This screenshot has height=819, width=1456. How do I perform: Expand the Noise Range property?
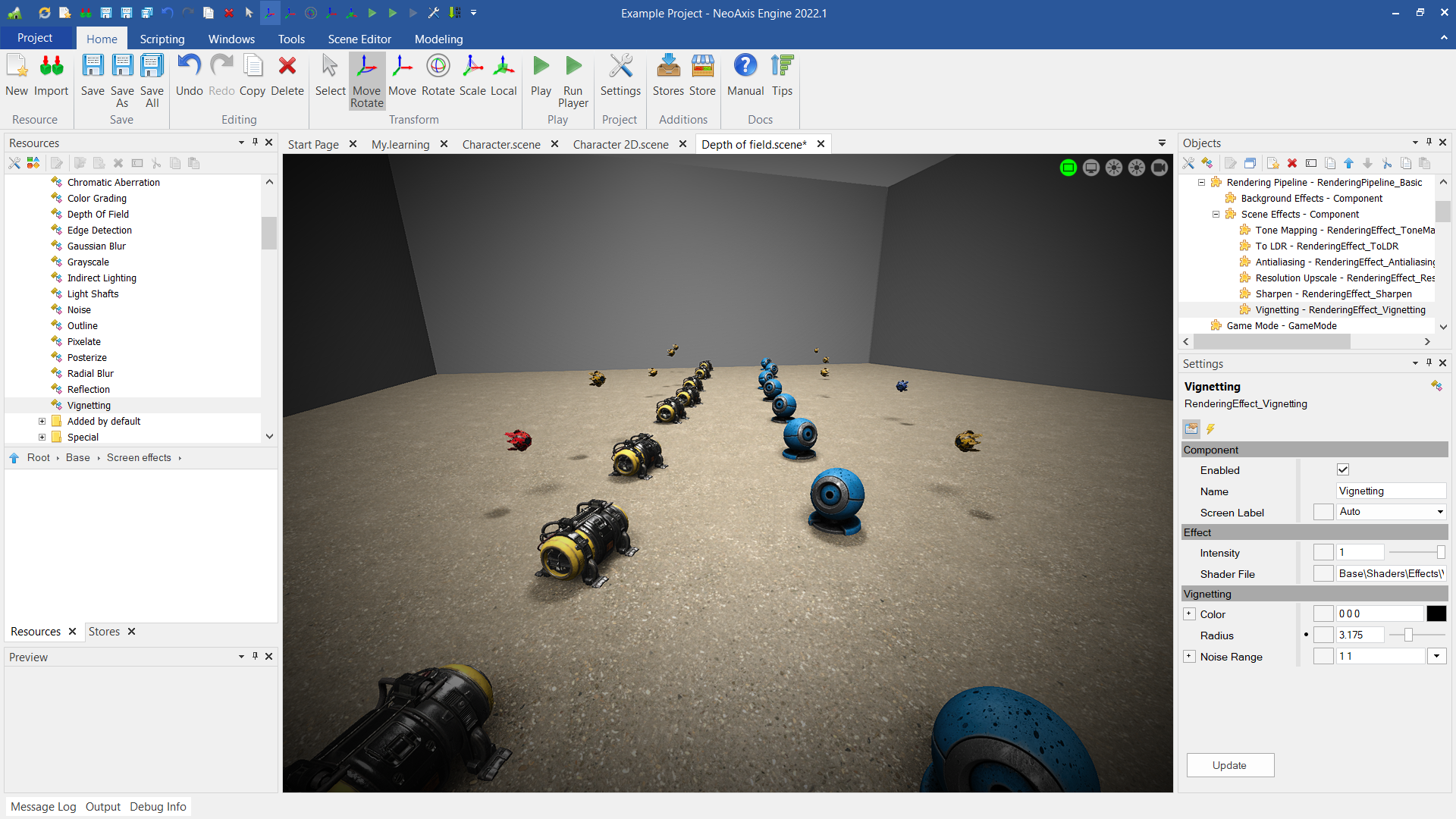[x=1189, y=657]
